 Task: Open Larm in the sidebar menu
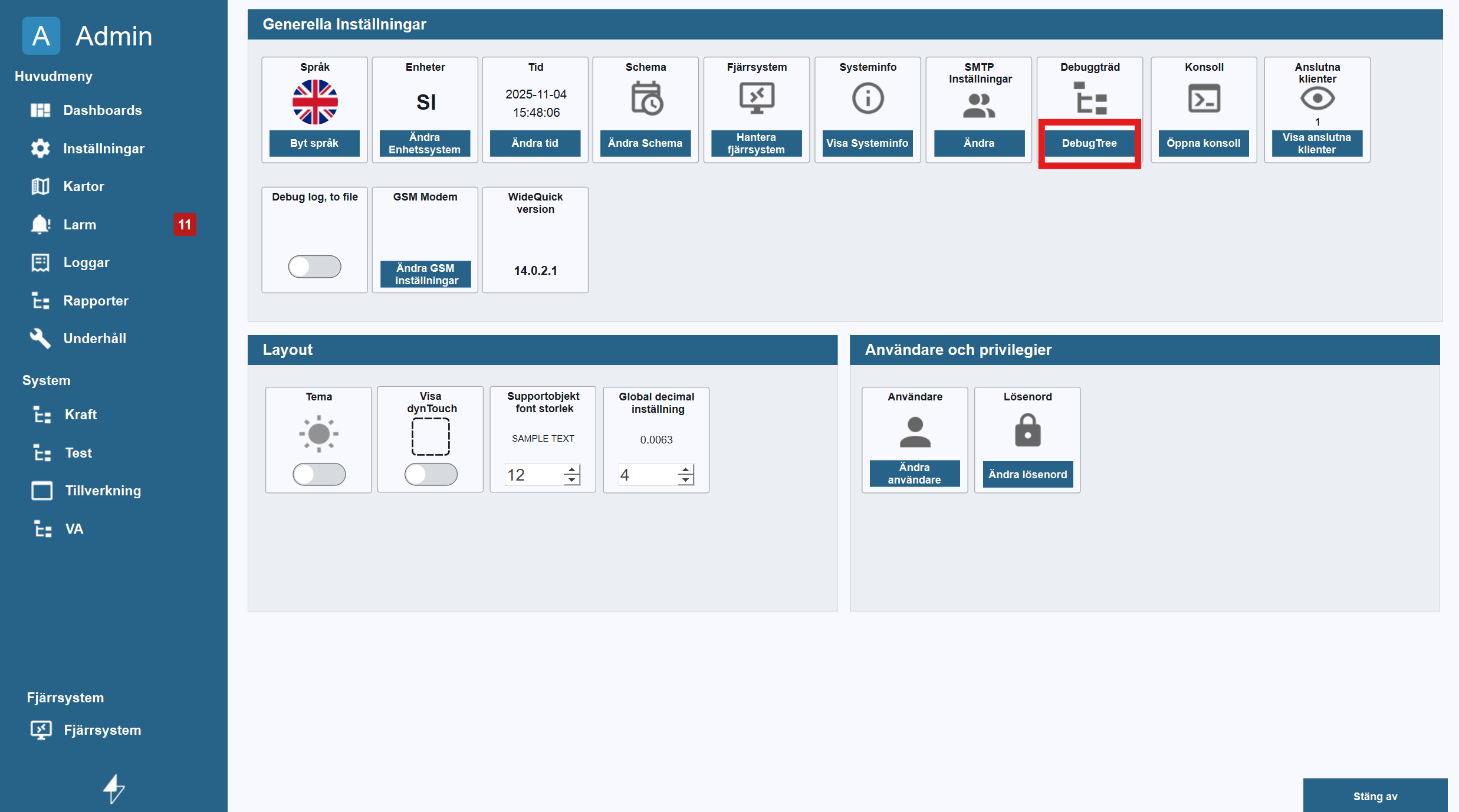pos(80,225)
